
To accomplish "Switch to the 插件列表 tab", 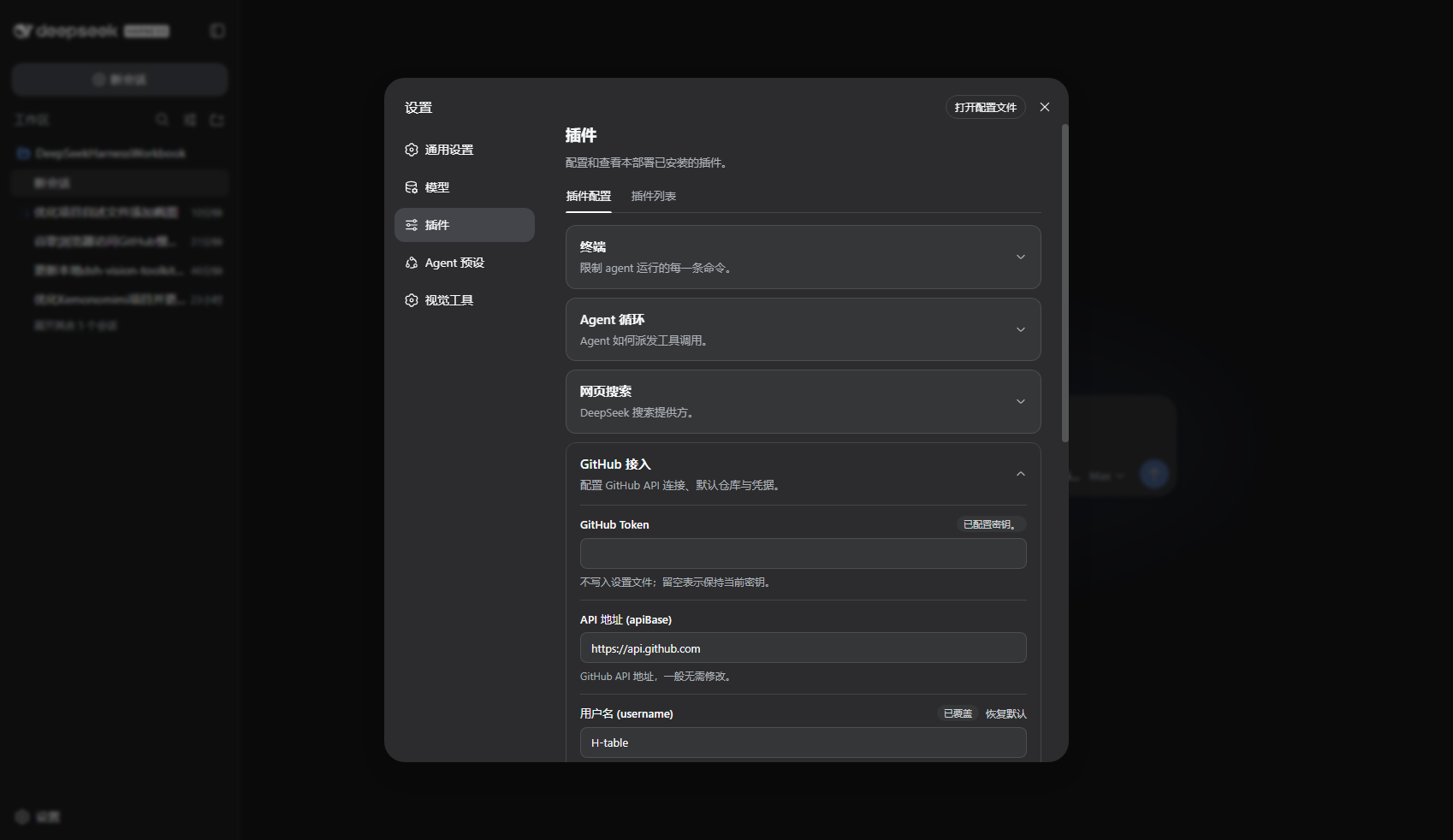I will pos(654,196).
